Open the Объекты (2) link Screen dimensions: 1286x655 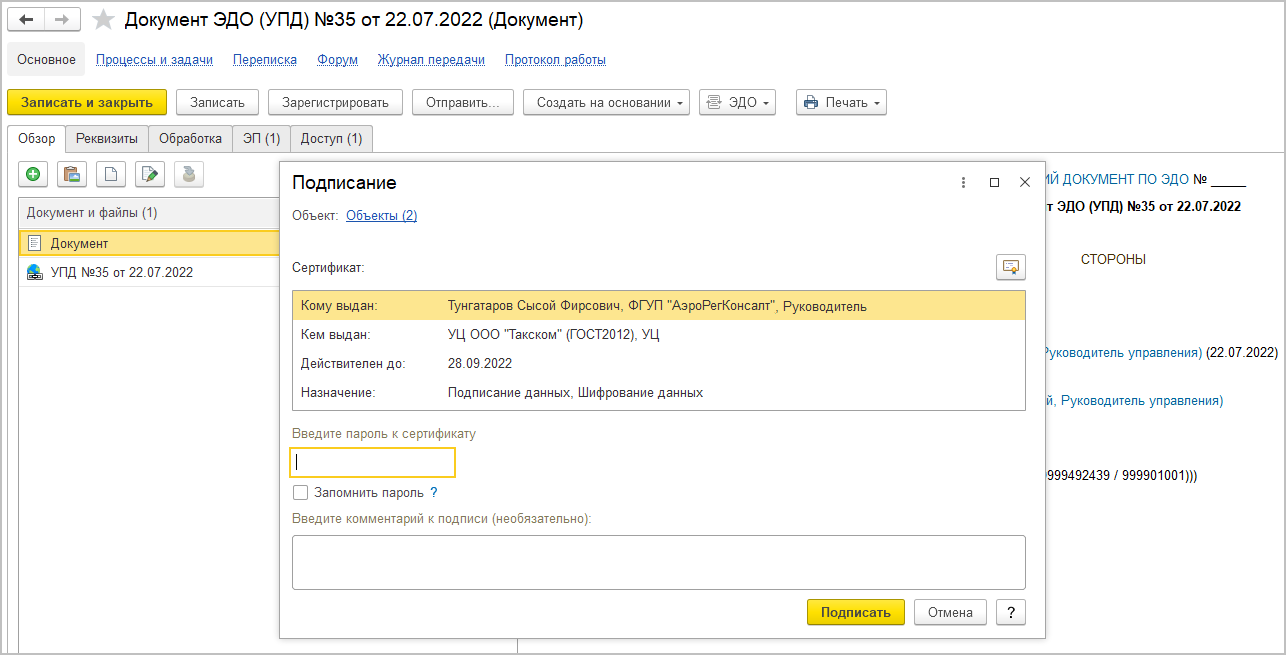(381, 215)
